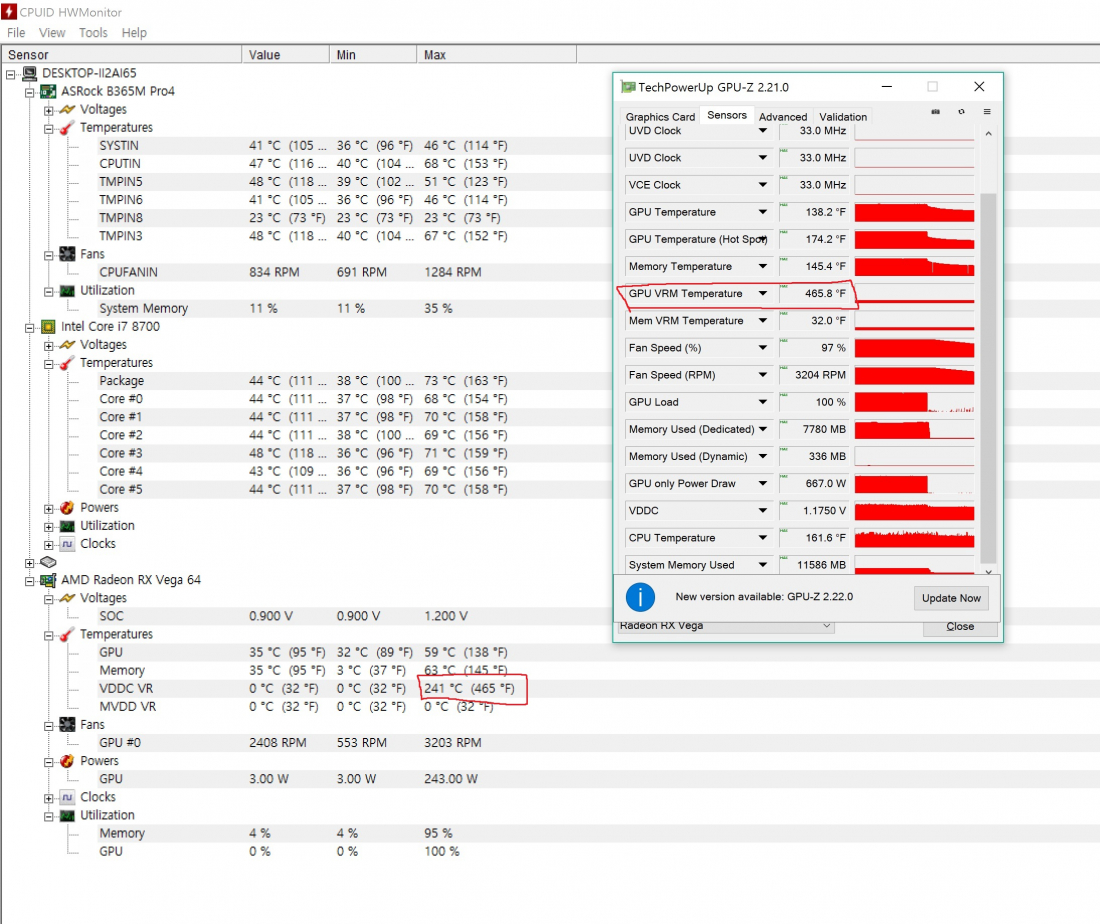Image resolution: width=1100 pixels, height=924 pixels.
Task: Click the Voltages icon under Radeon RX Vega
Action: coord(67,598)
